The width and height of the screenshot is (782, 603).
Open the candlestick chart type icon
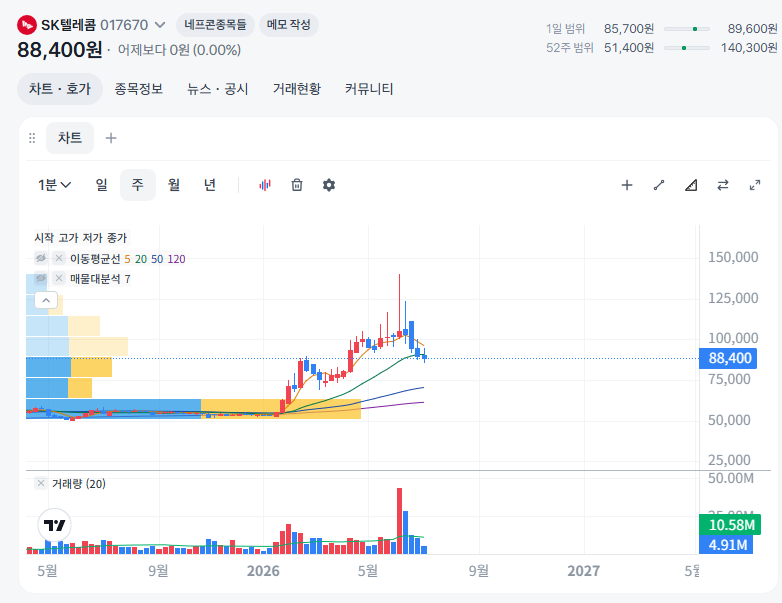[x=265, y=185]
